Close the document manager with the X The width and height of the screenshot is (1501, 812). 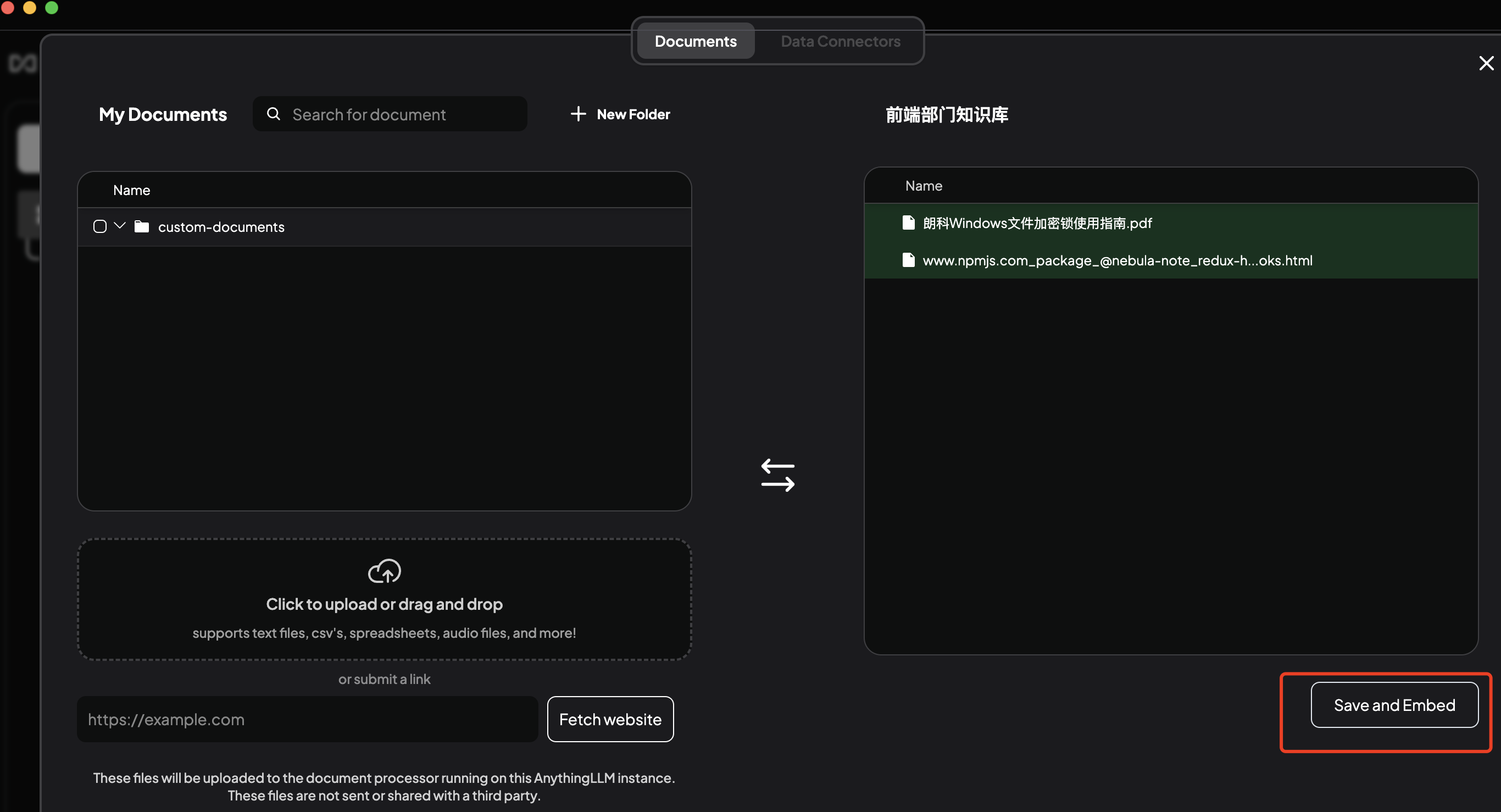[1486, 63]
